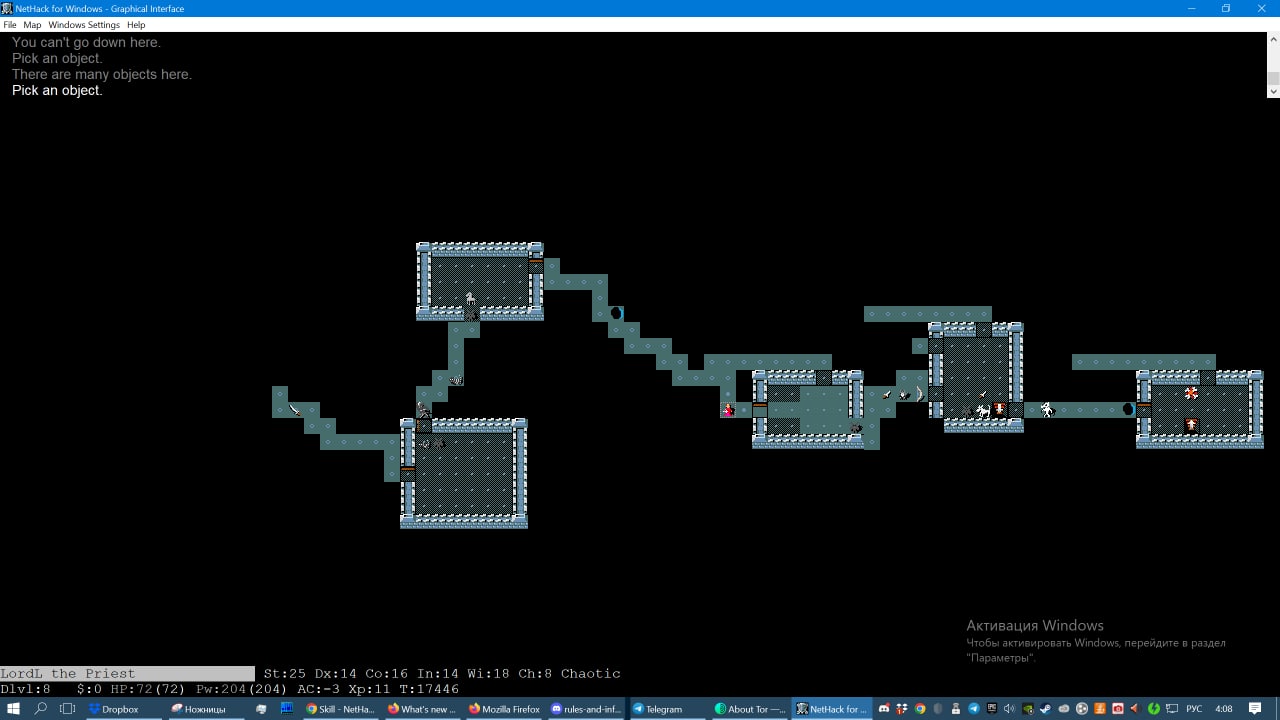
Task: Select the dagger item on the far-left corridor
Action: (x=295, y=409)
